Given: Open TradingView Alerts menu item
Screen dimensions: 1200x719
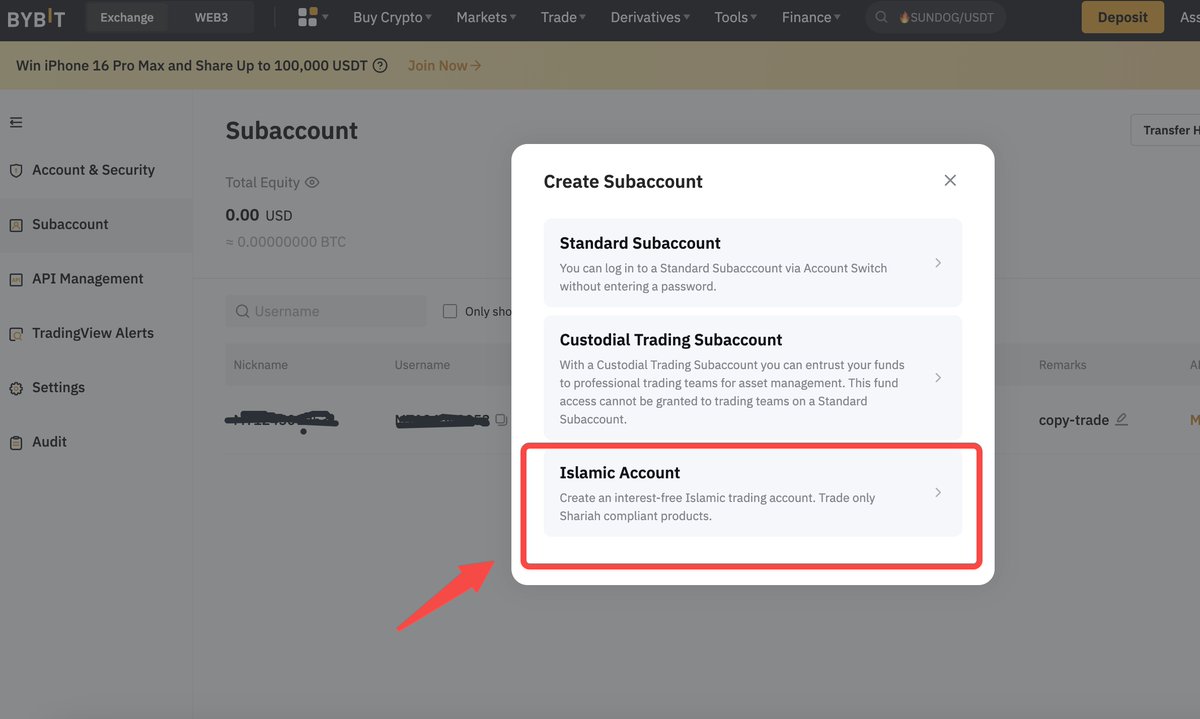Looking at the screenshot, I should 93,333.
